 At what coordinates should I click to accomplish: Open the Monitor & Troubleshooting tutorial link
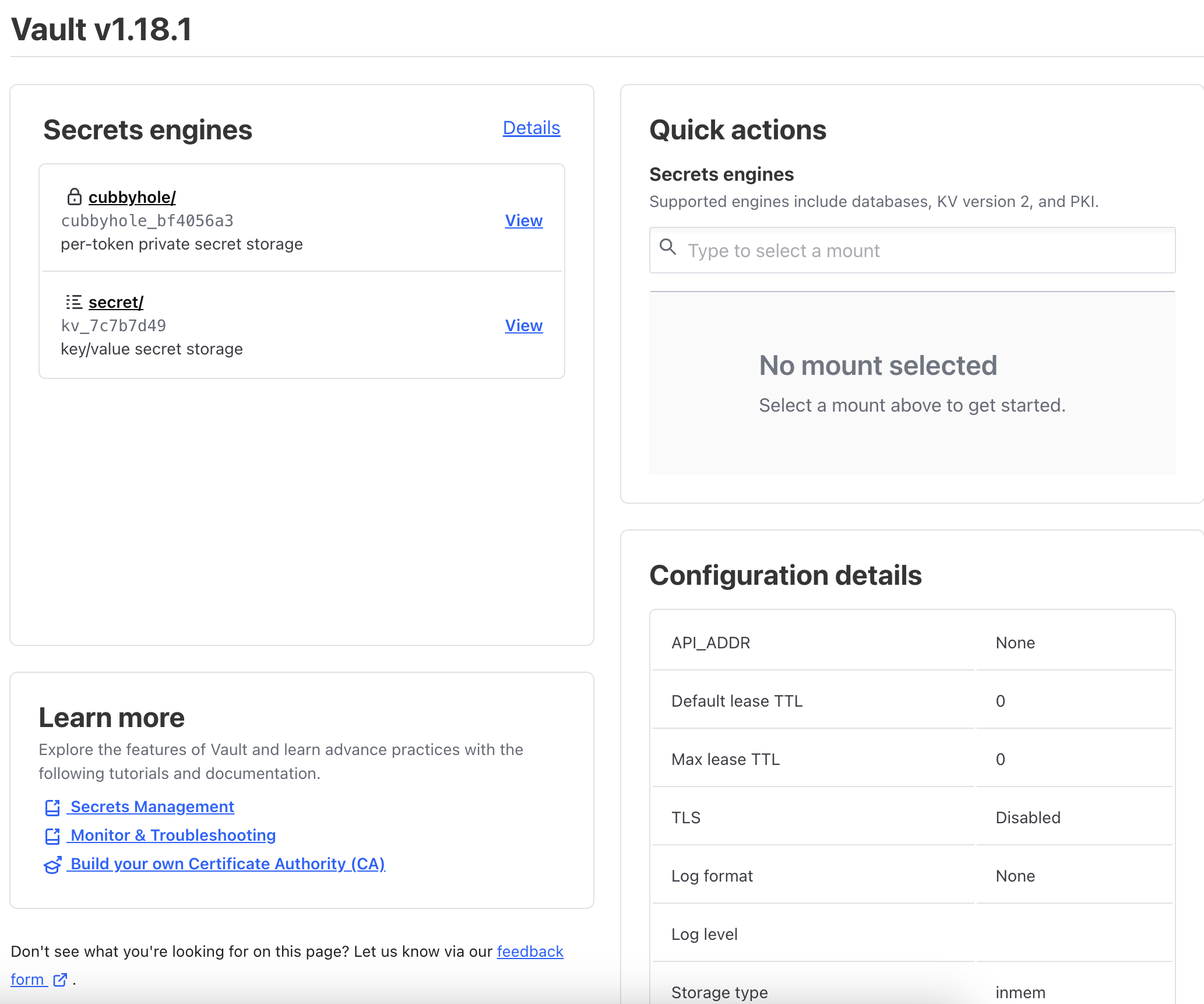[x=173, y=836]
